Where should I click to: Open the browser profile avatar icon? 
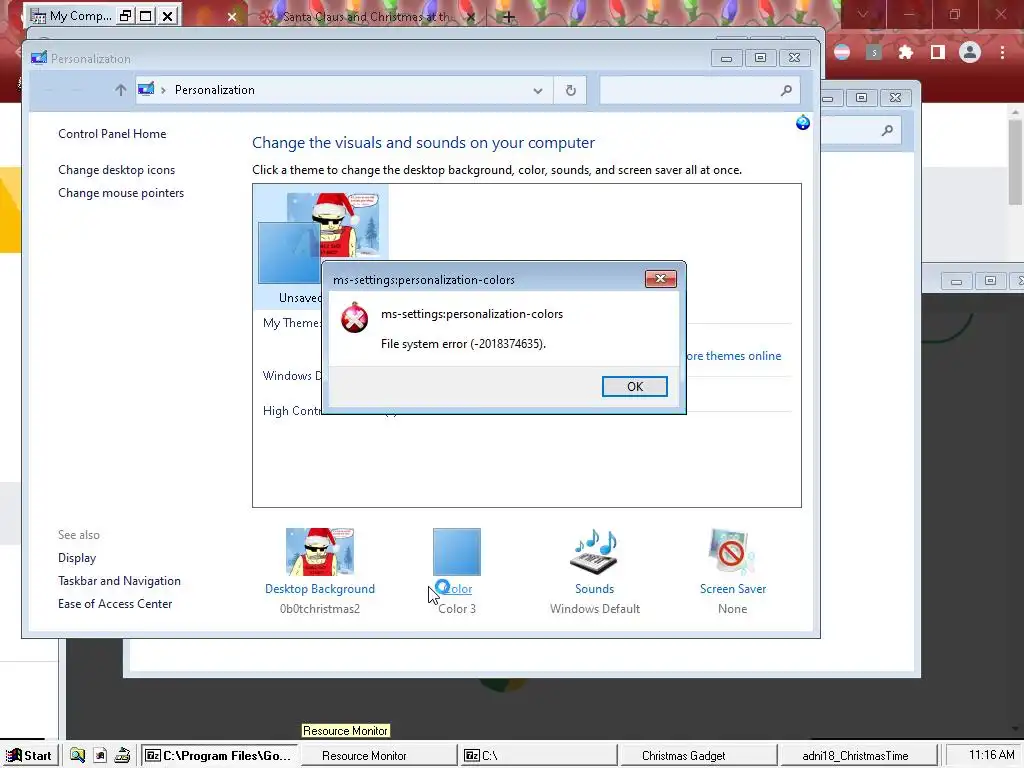pyautogui.click(x=970, y=52)
